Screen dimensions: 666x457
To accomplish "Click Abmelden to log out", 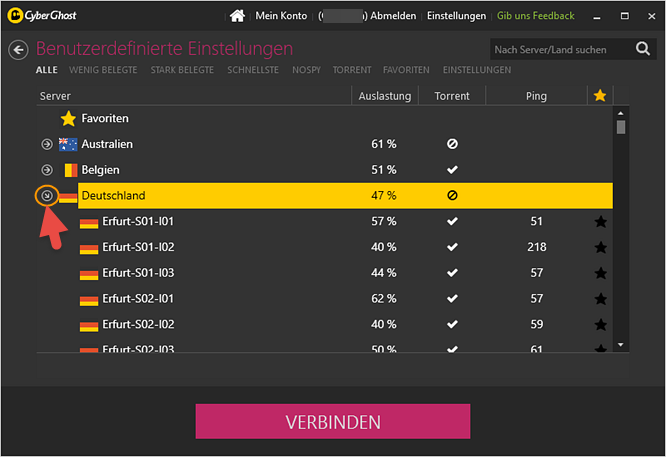I will (393, 16).
